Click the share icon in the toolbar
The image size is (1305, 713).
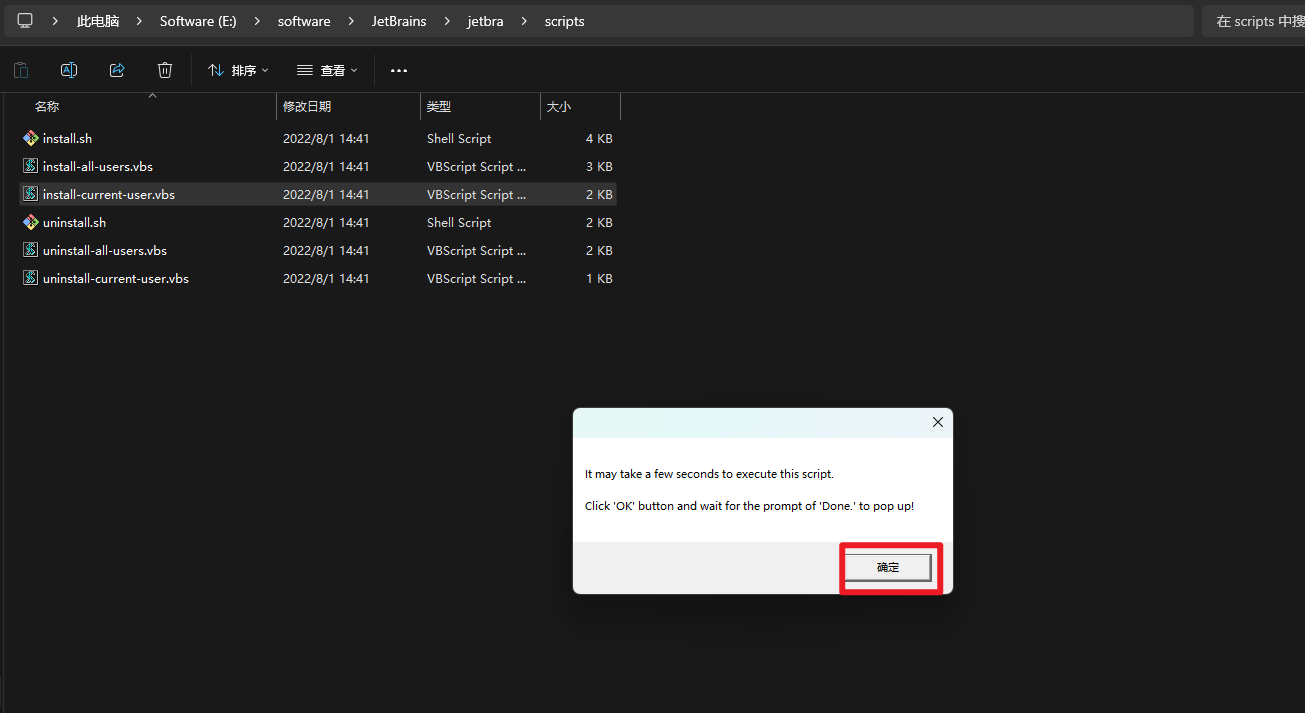point(117,70)
